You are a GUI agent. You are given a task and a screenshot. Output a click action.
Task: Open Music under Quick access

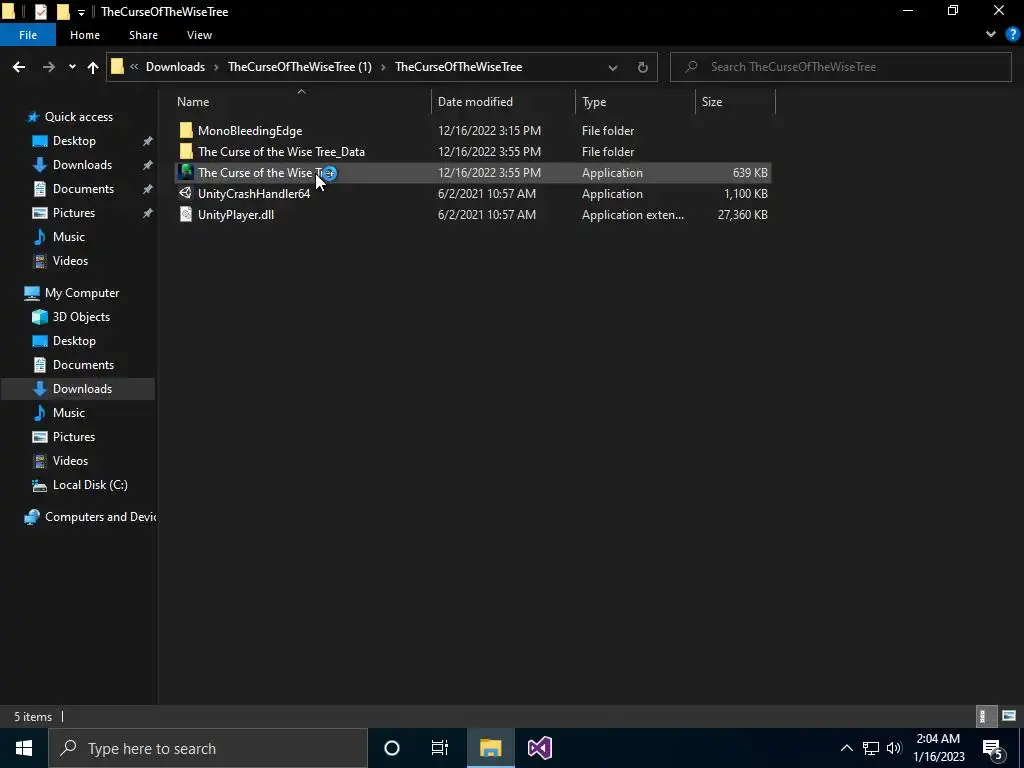click(x=69, y=237)
